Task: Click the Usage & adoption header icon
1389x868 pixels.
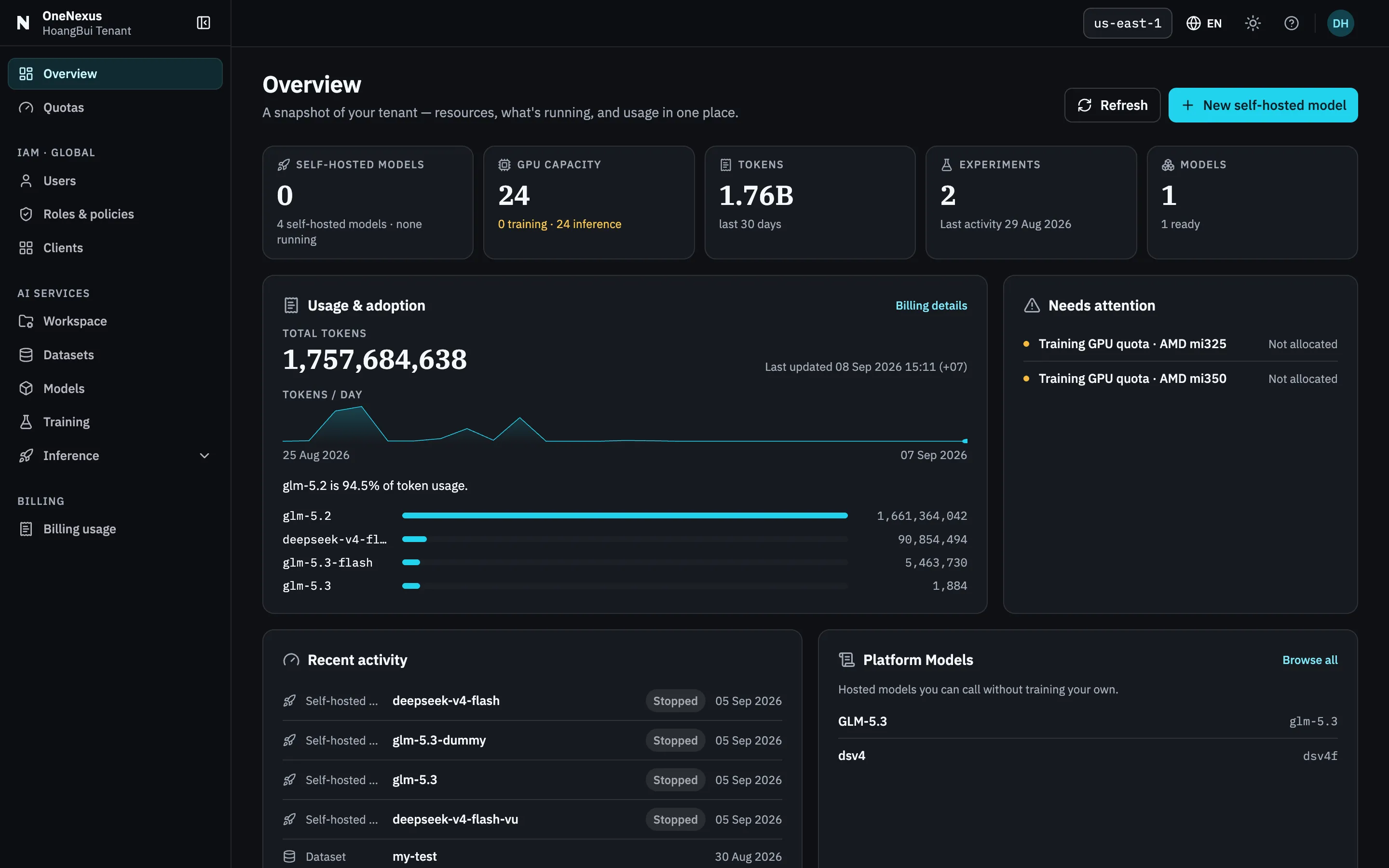Action: 291,305
